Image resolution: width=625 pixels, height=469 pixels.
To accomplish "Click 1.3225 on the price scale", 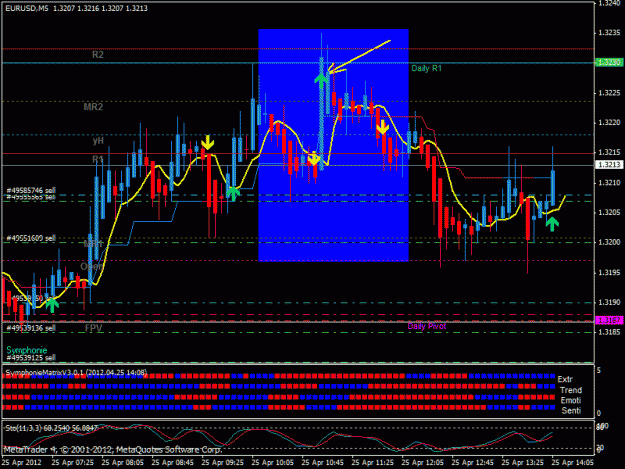I will coord(609,93).
